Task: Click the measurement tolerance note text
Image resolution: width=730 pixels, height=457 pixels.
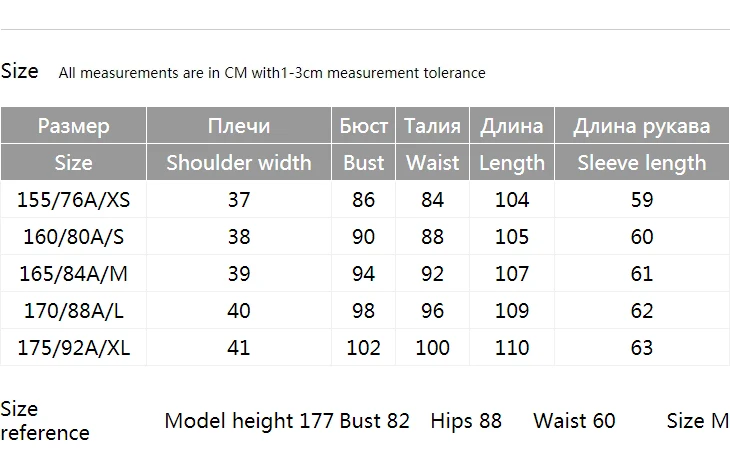Action: coord(272,73)
